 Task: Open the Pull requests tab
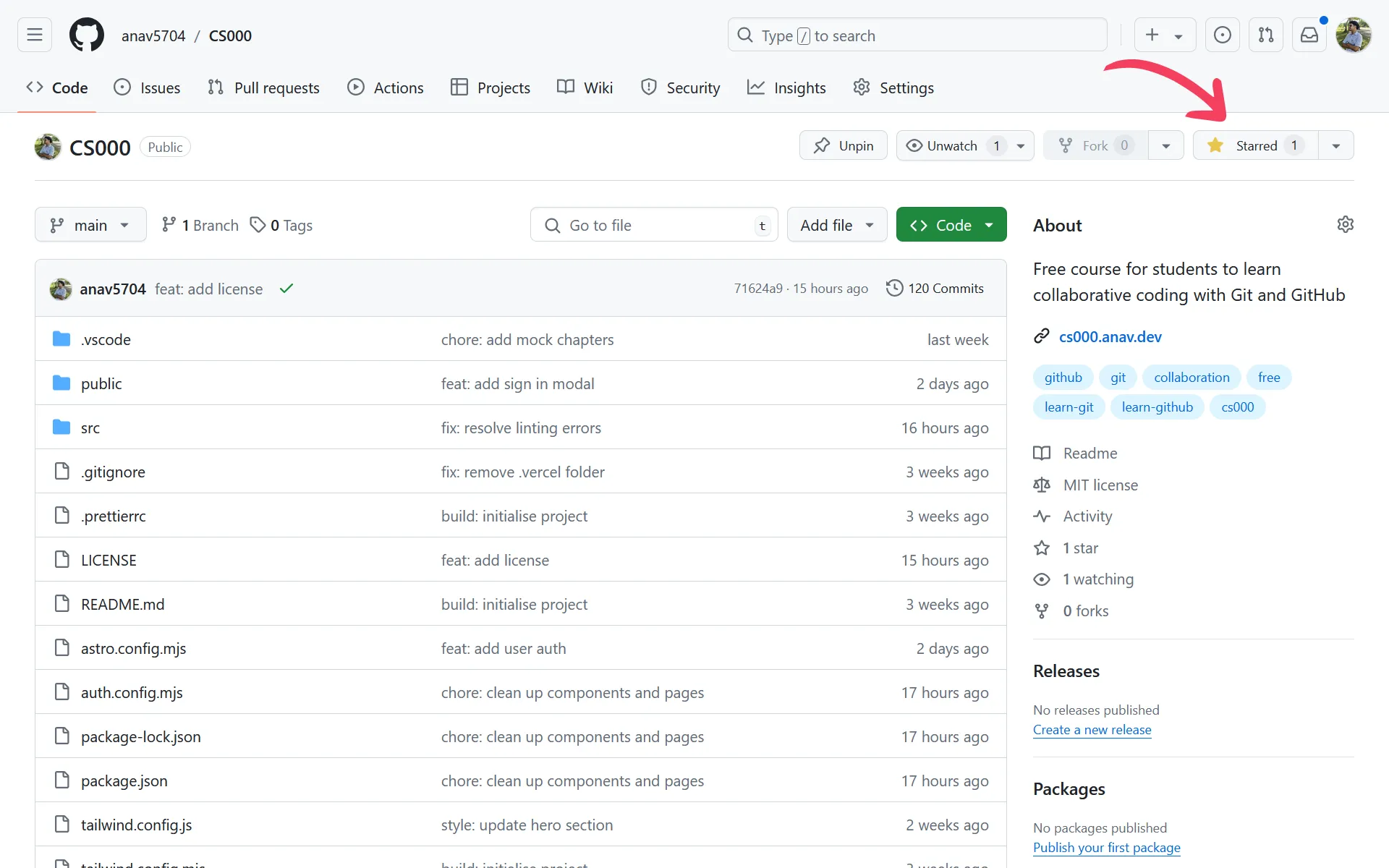(x=263, y=88)
